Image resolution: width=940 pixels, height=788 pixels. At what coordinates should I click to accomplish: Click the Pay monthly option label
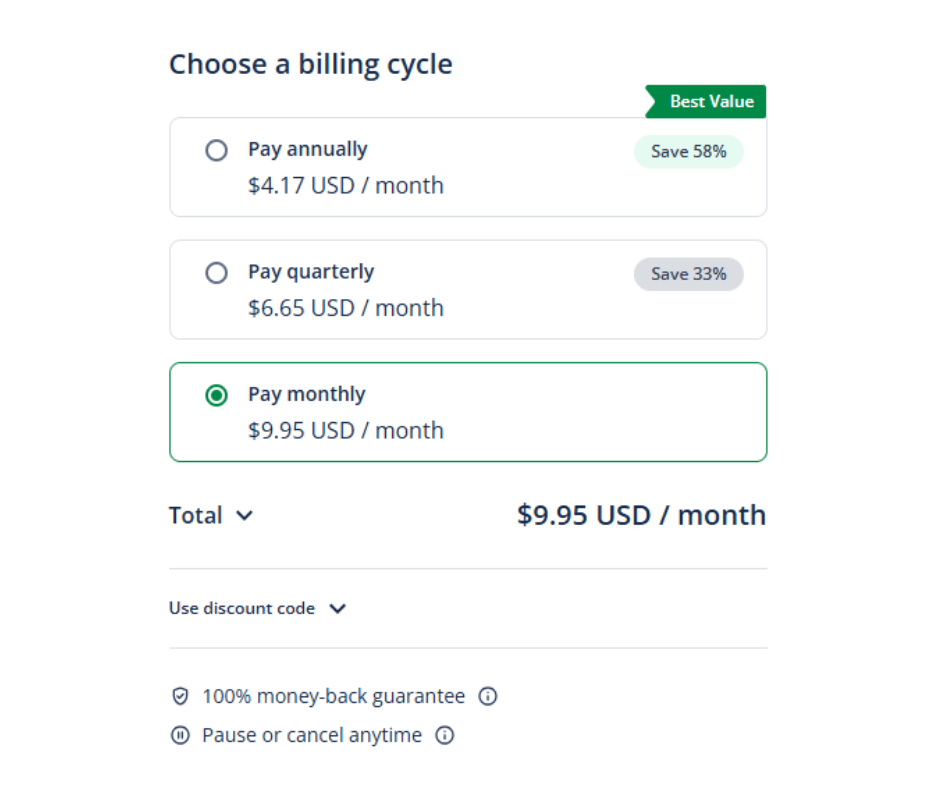tap(307, 394)
